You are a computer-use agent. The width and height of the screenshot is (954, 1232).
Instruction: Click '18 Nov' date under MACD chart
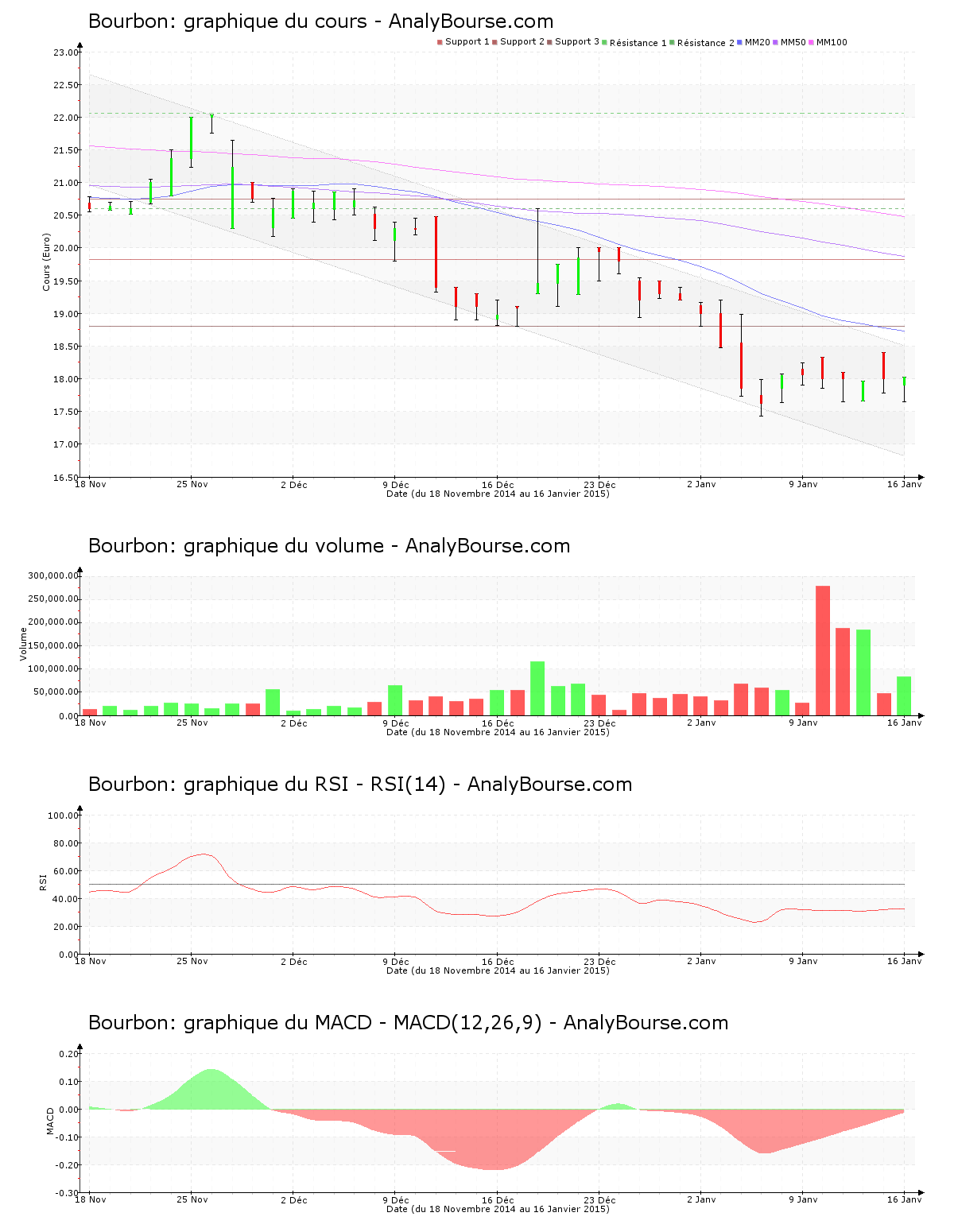click(x=91, y=1199)
